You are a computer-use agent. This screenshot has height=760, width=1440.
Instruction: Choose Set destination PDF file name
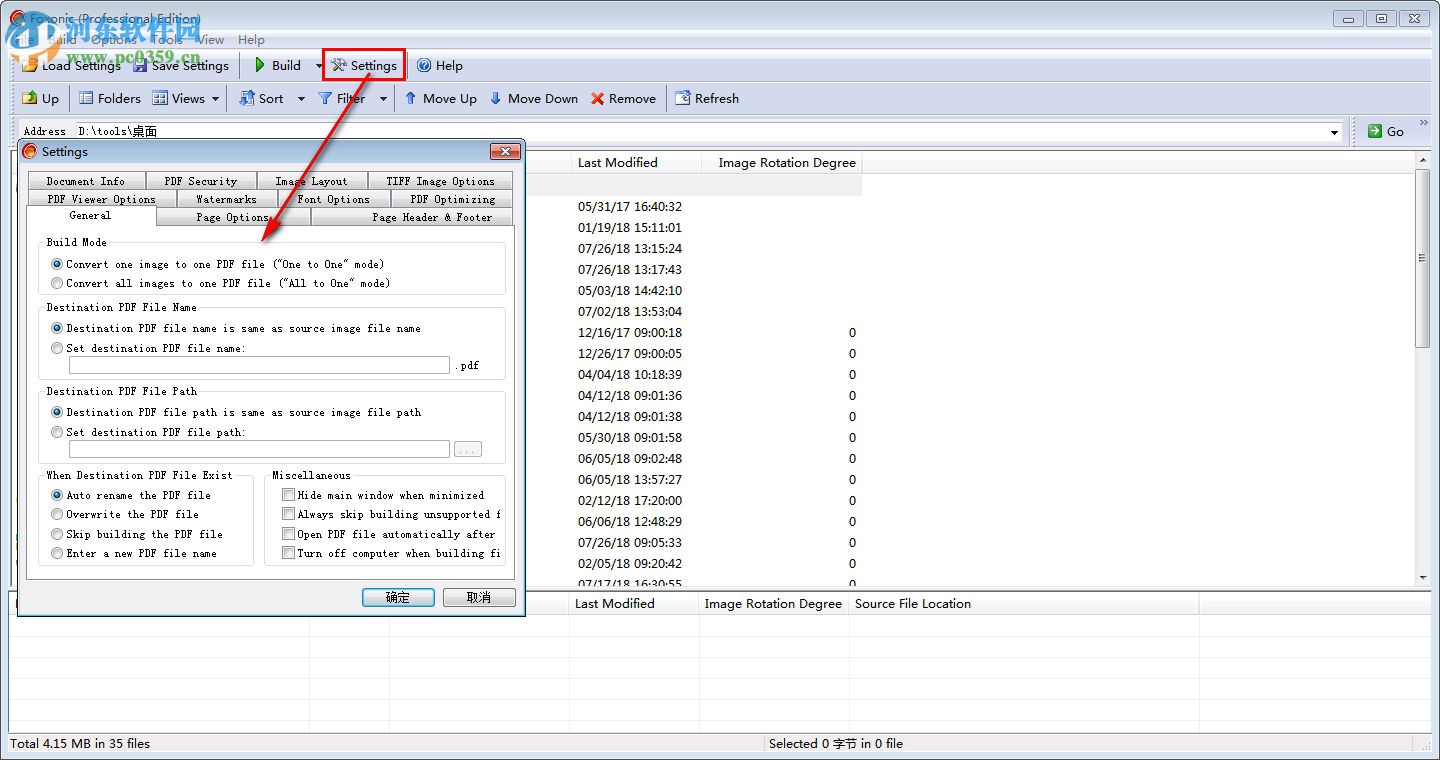click(57, 348)
